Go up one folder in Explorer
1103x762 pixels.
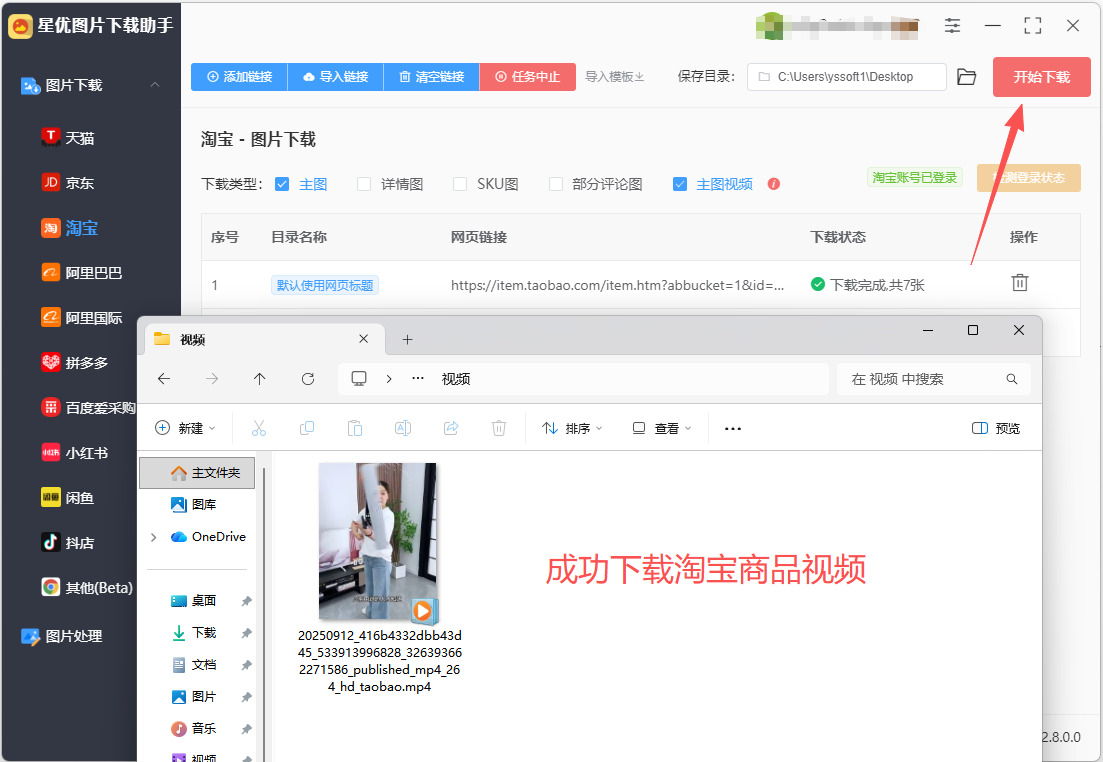pos(260,379)
